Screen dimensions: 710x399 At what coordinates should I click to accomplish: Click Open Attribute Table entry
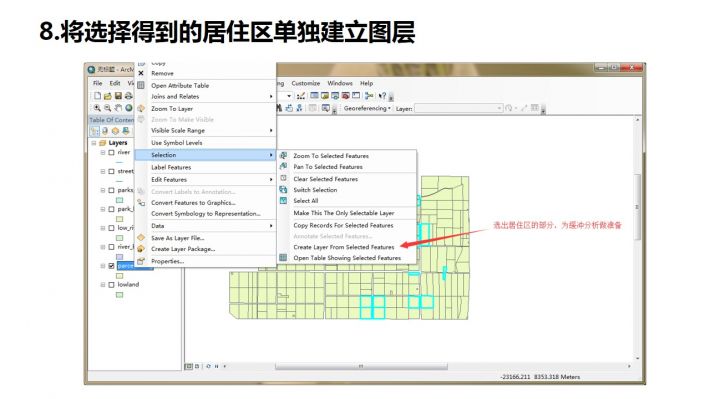coord(180,86)
